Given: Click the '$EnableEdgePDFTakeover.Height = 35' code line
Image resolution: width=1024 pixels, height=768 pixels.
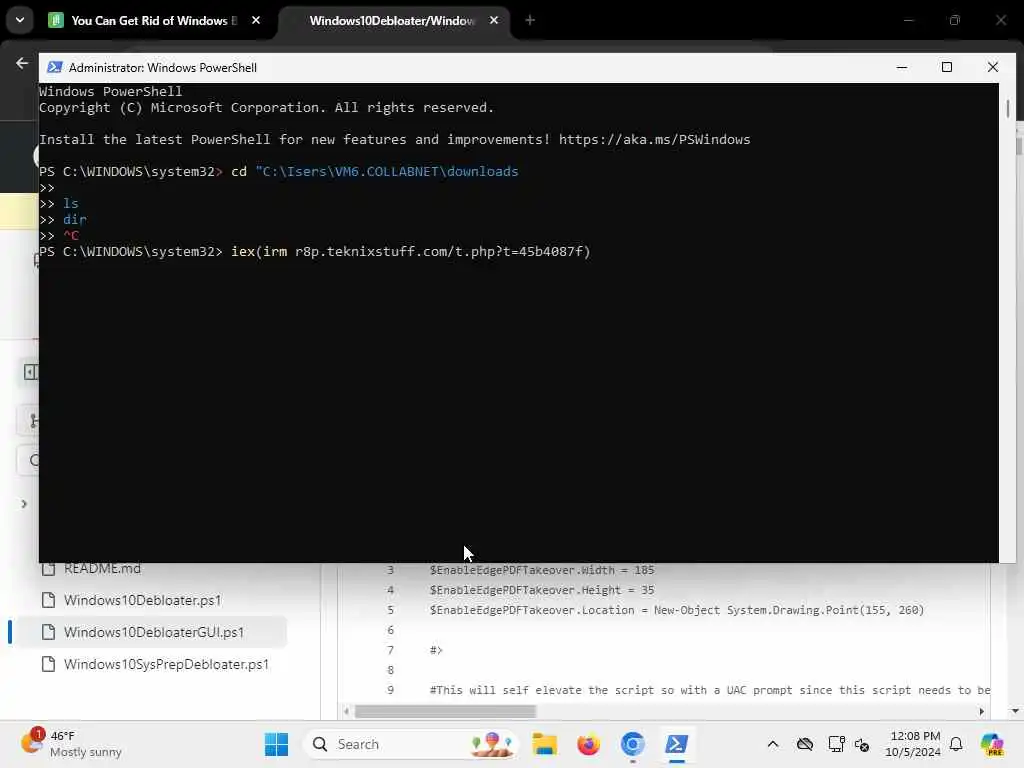Looking at the screenshot, I should tap(541, 590).
